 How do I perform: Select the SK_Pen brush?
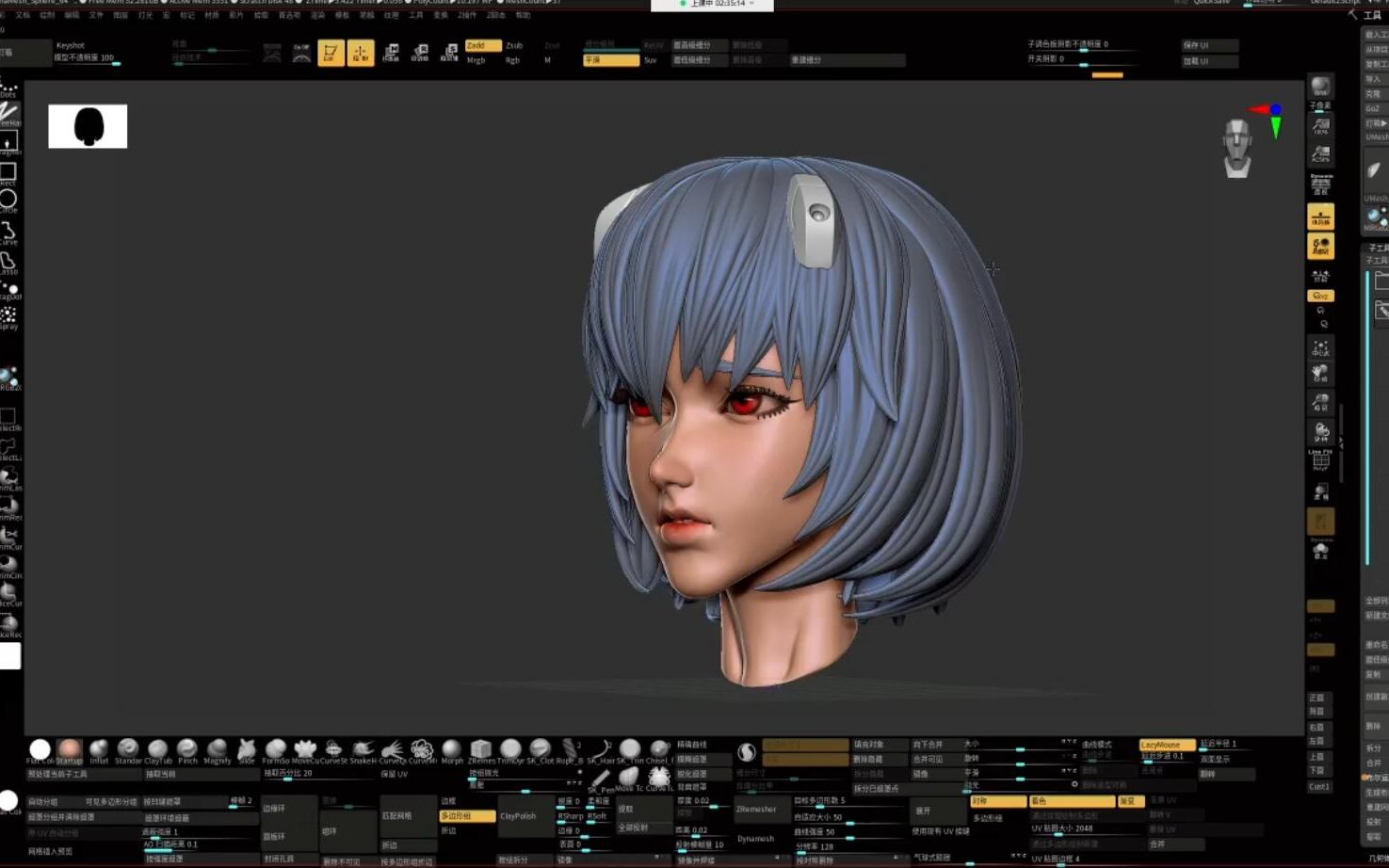599,781
